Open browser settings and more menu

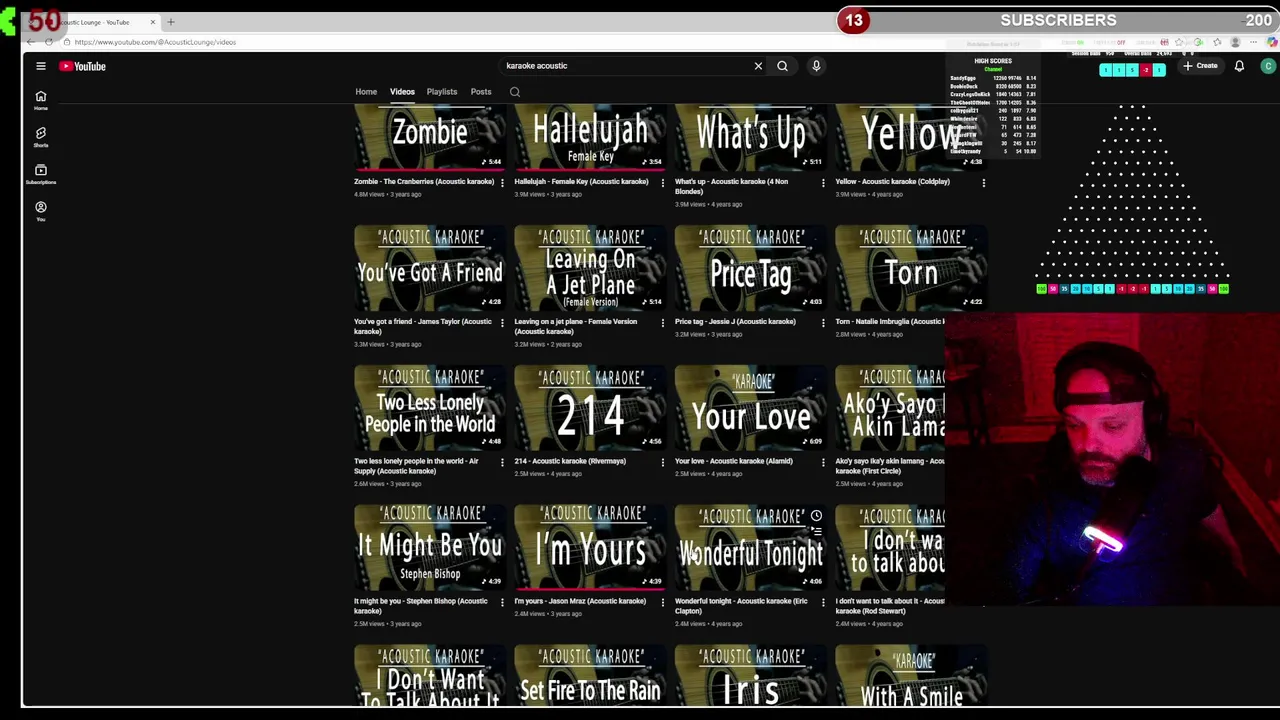tap(1254, 42)
